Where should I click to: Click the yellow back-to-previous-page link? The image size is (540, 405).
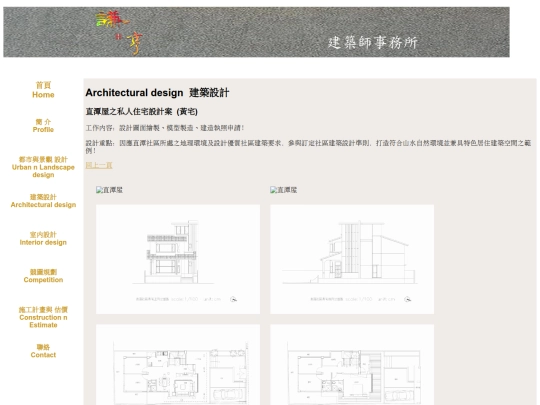pos(99,165)
